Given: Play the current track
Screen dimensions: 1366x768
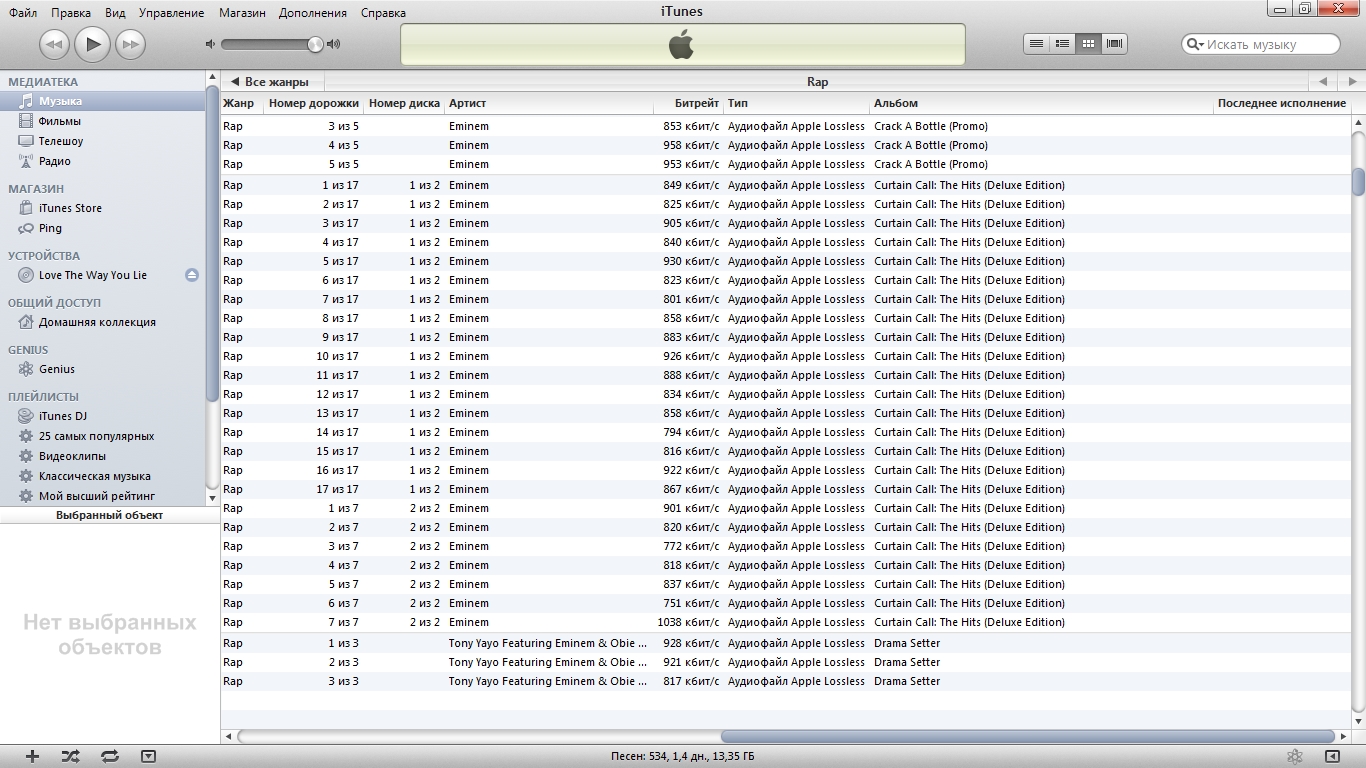Looking at the screenshot, I should pos(92,43).
